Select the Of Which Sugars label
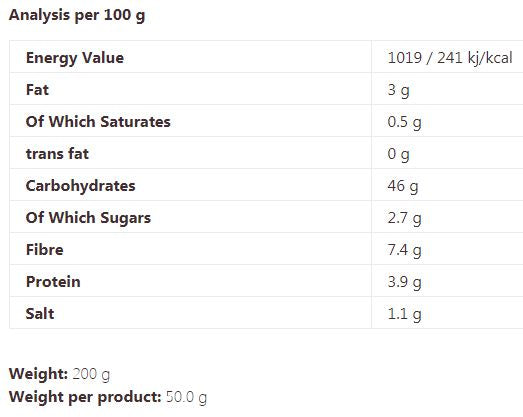523x417 pixels. point(88,218)
